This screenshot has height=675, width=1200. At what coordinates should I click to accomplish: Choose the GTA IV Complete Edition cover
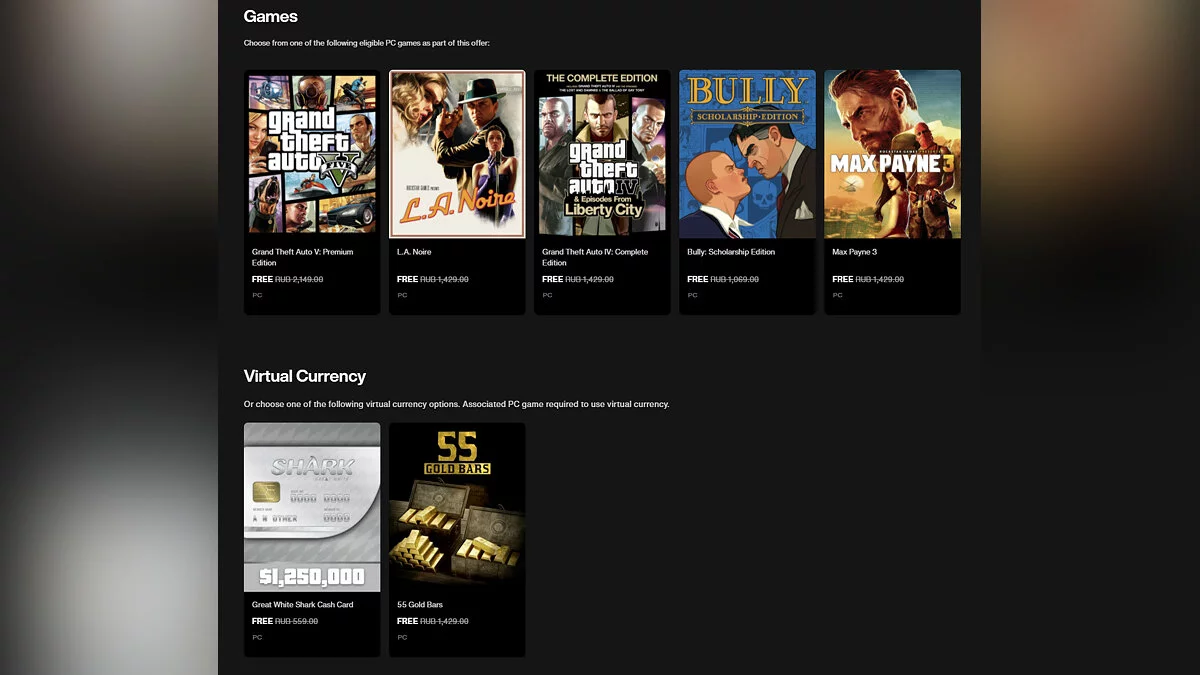(602, 154)
